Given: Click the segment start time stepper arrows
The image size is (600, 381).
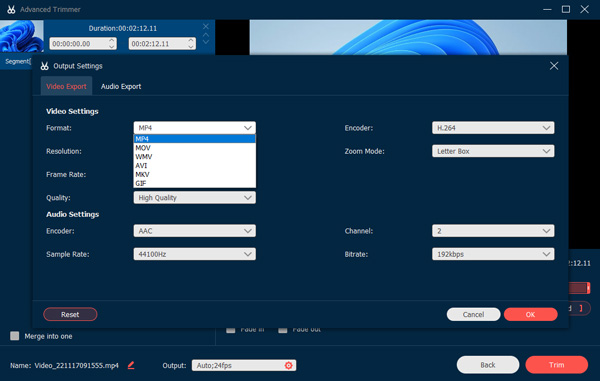Looking at the screenshot, I should pyautogui.click(x=111, y=43).
